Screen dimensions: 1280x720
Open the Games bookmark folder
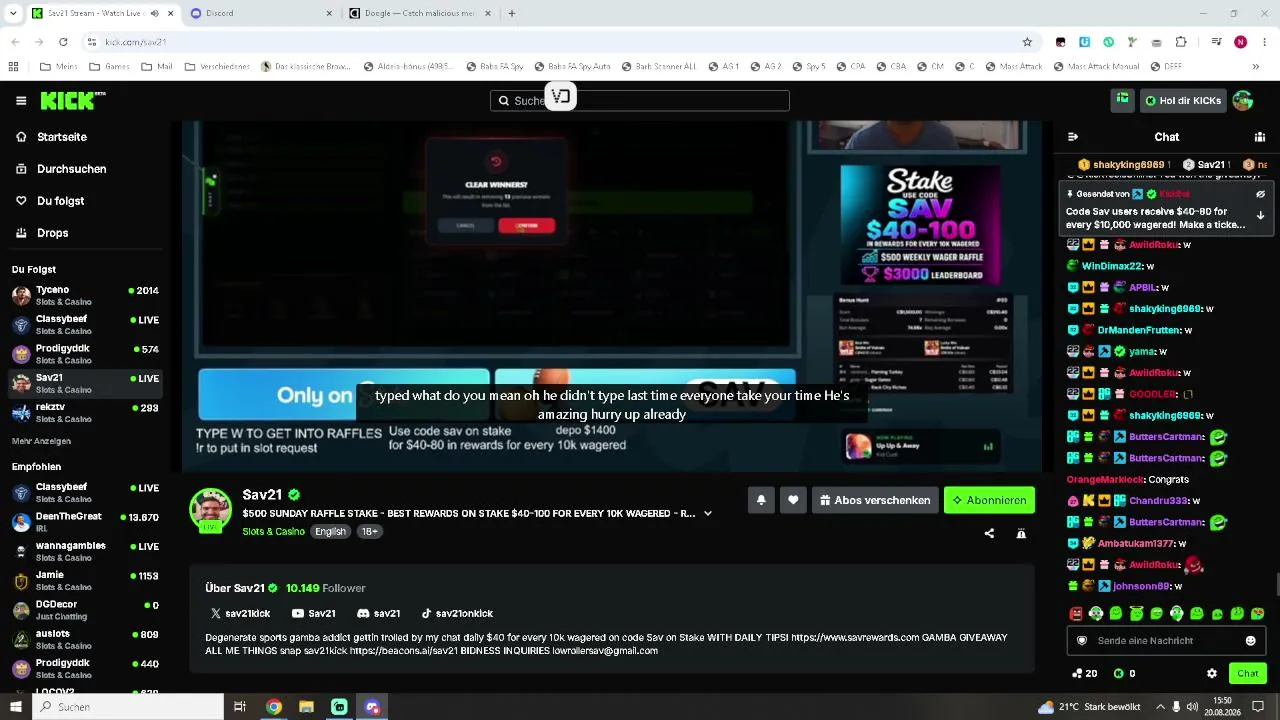(x=110, y=67)
